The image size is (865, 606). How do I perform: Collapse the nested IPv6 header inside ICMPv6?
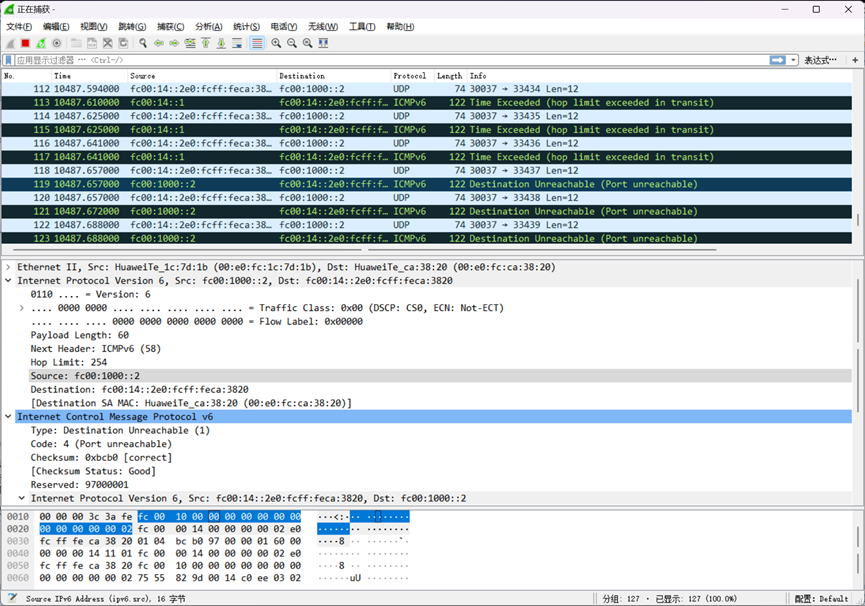pos(22,498)
